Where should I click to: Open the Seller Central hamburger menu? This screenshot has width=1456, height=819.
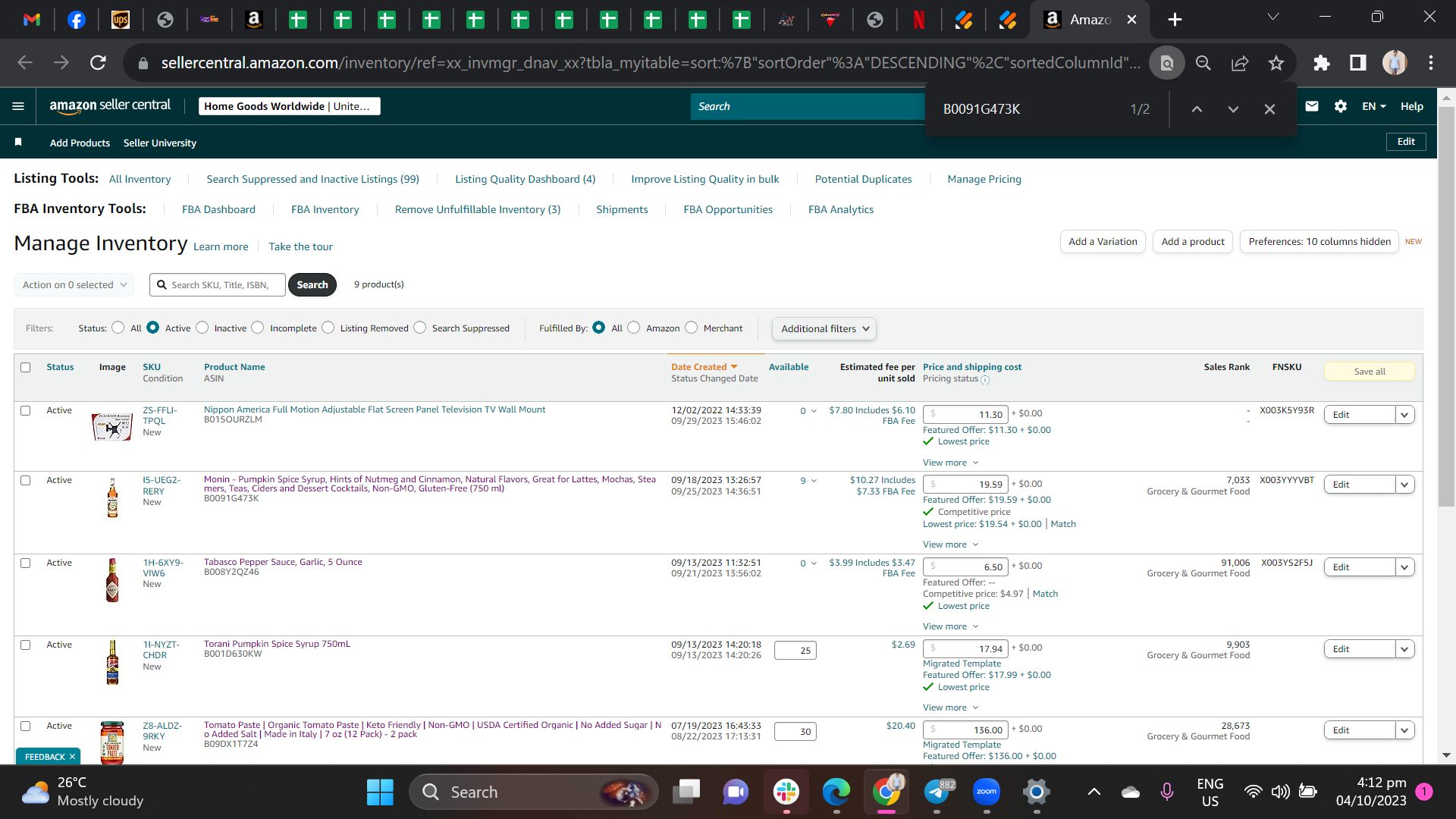coord(18,106)
